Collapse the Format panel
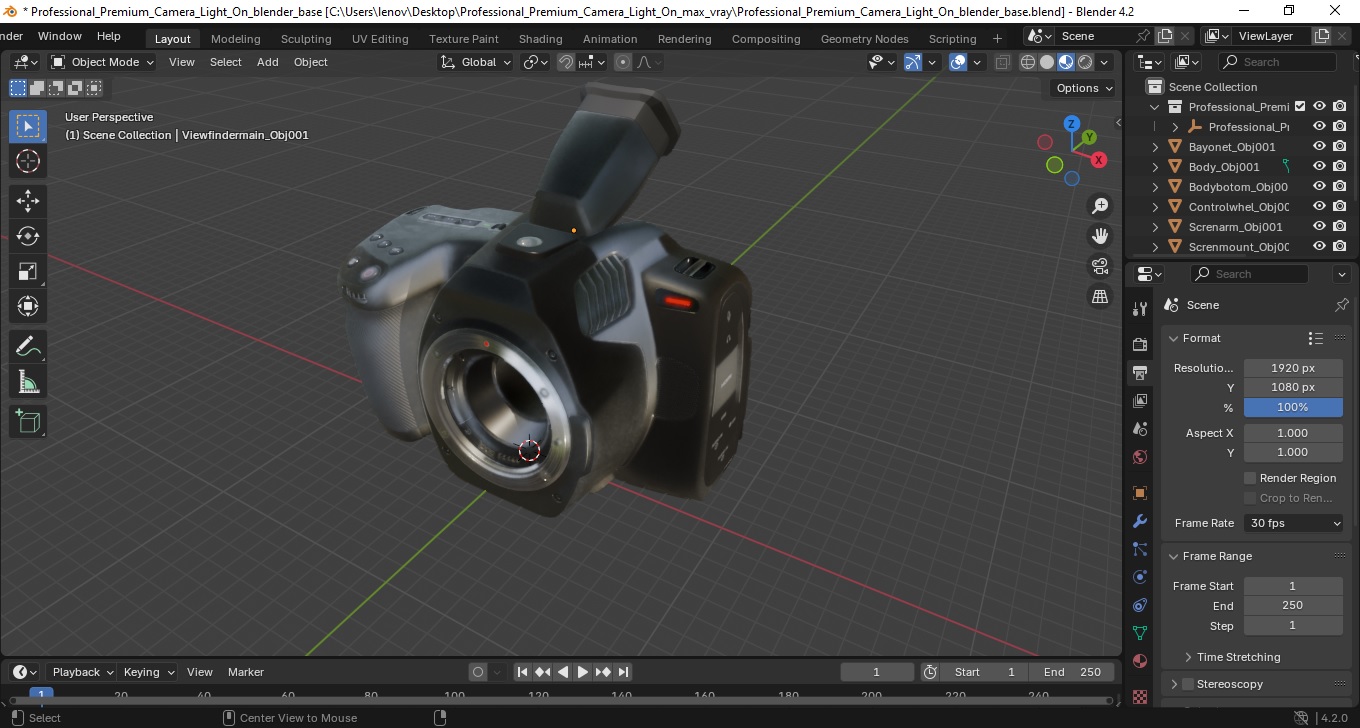 1174,338
